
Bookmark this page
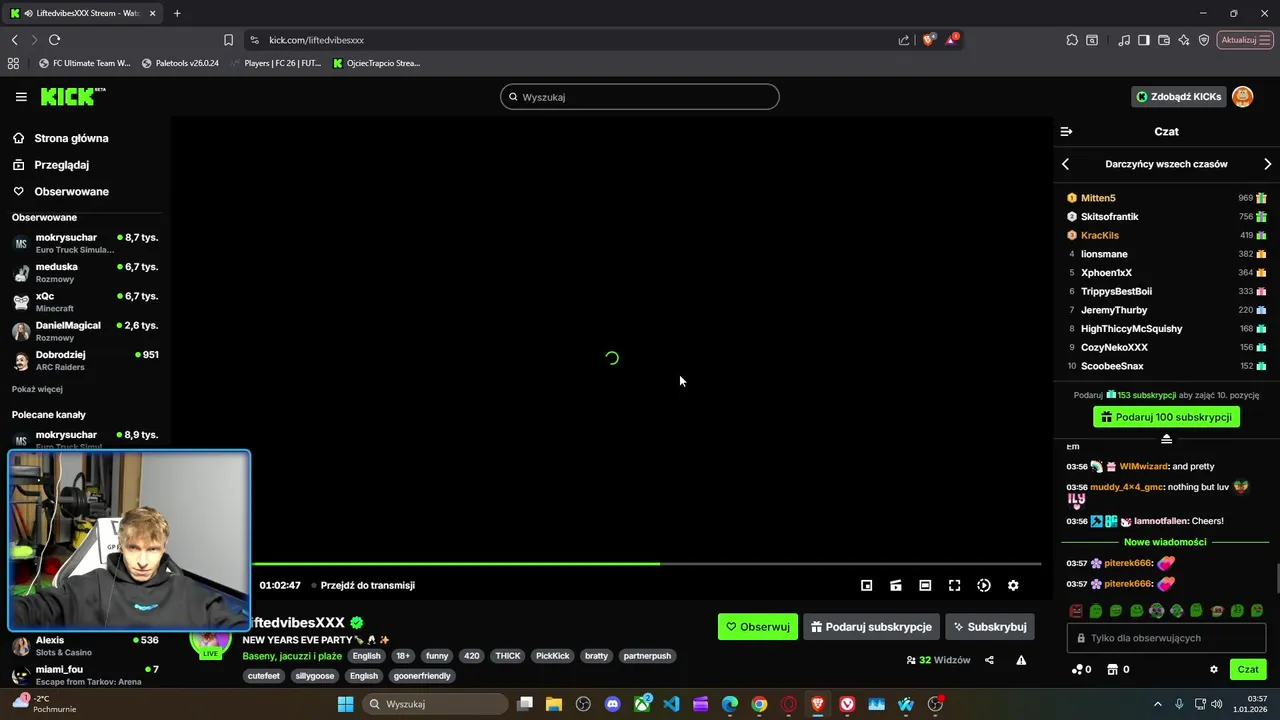pyautogui.click(x=228, y=40)
